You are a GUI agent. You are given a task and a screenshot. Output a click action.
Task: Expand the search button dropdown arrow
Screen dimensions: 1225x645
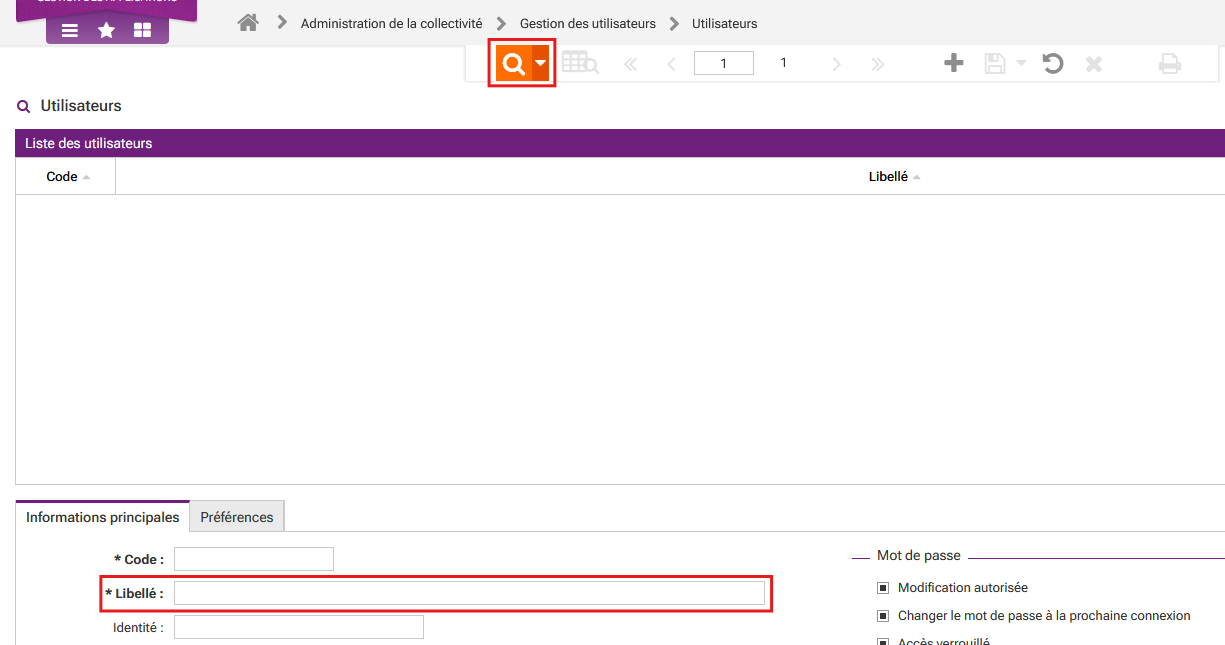(x=540, y=63)
